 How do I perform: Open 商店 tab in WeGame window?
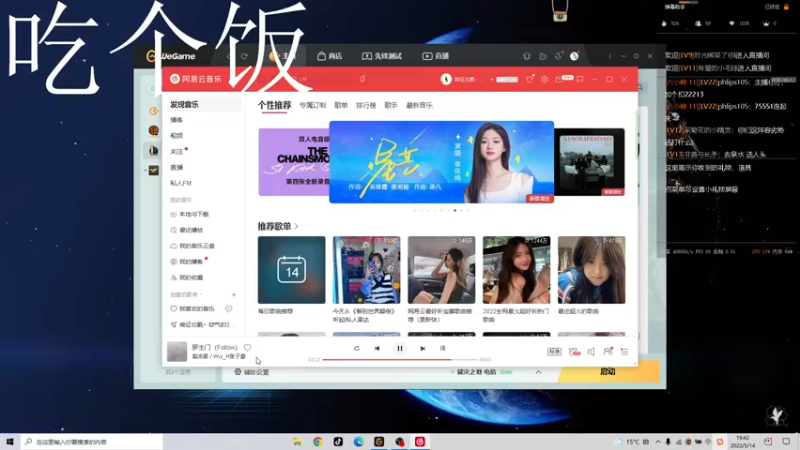(330, 56)
